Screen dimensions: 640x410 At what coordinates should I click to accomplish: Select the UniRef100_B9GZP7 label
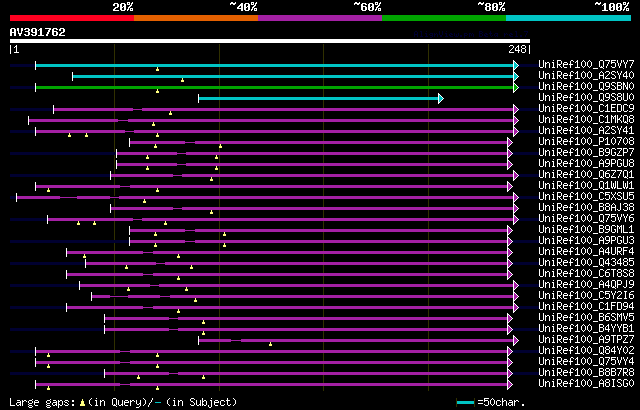(586, 153)
